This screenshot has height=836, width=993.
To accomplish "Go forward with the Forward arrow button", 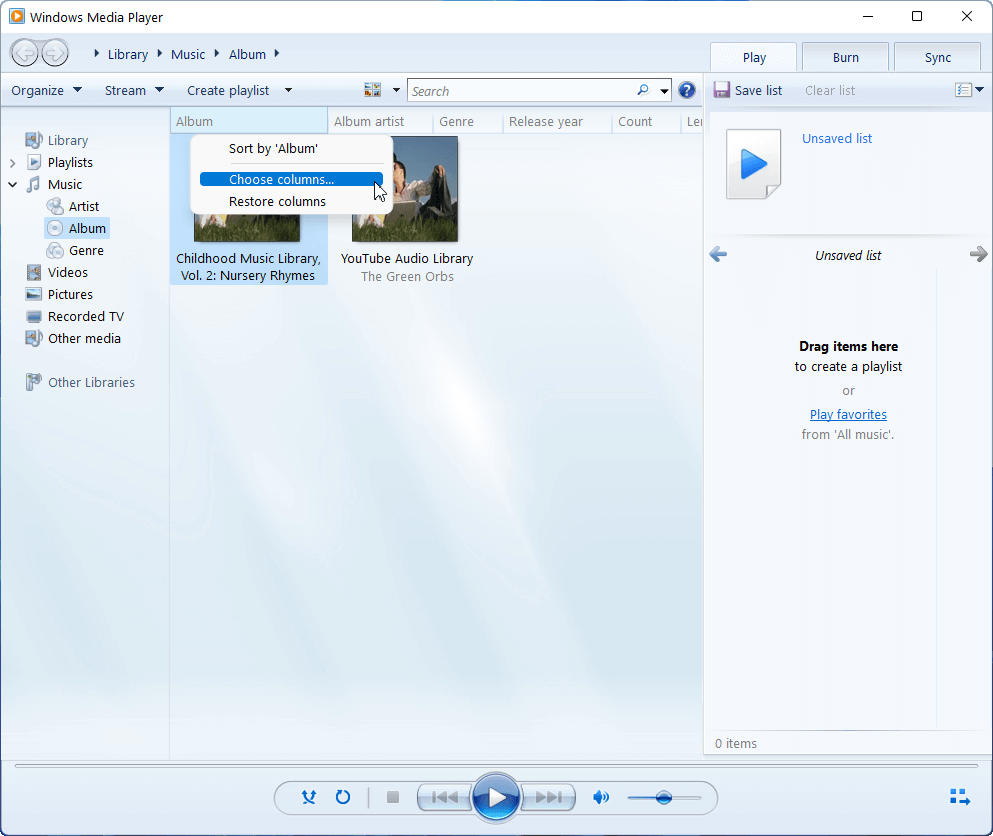I will pos(54,53).
